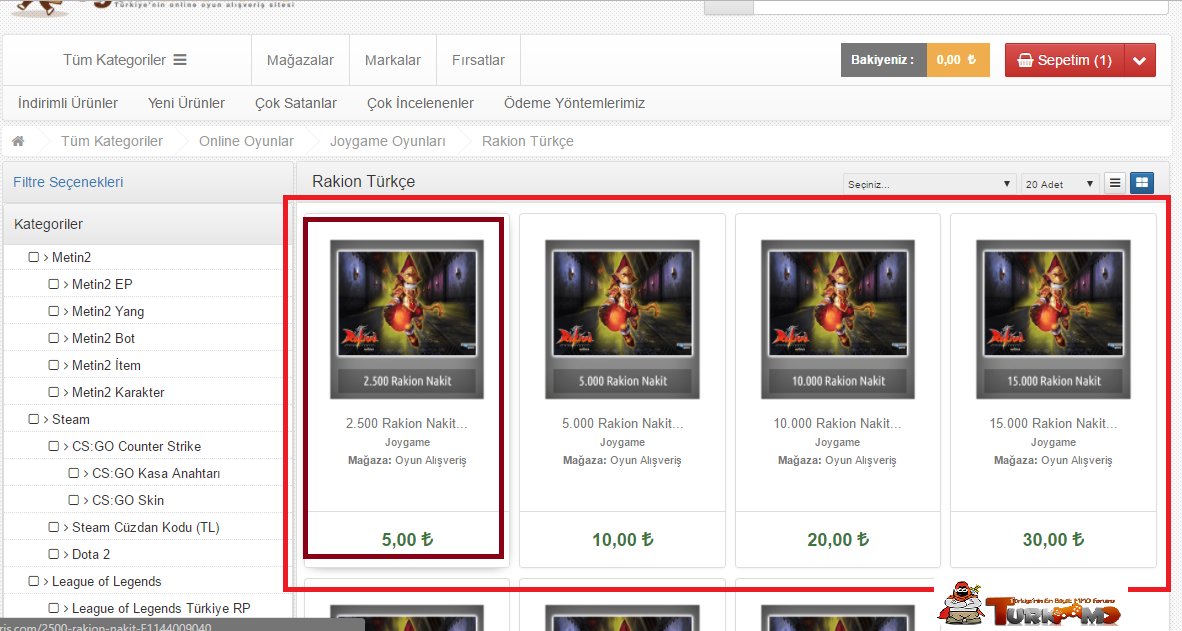Tick the CS:GO Kasa Anahtarı checkbox
Screen dimensions: 1182x631
pos(73,473)
